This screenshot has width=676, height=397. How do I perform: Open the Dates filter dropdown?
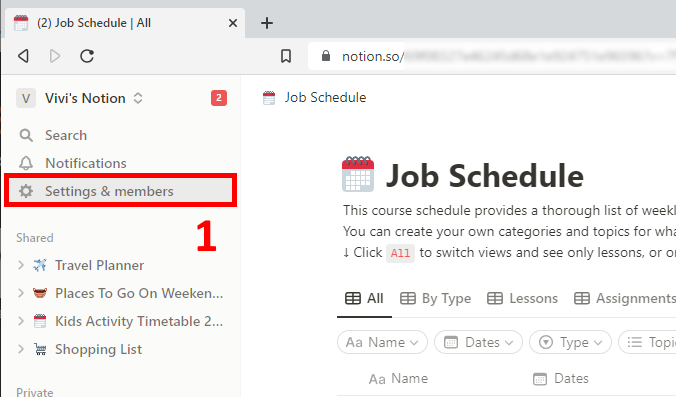click(479, 342)
